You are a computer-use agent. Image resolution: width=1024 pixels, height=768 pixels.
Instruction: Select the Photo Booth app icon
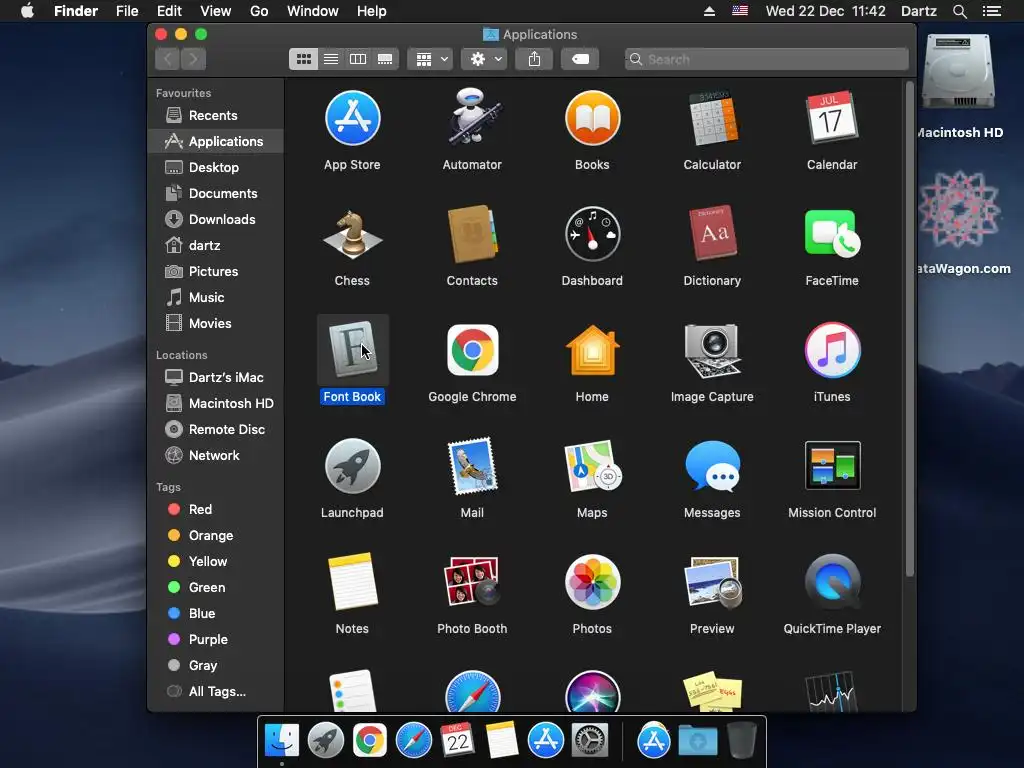(x=472, y=582)
